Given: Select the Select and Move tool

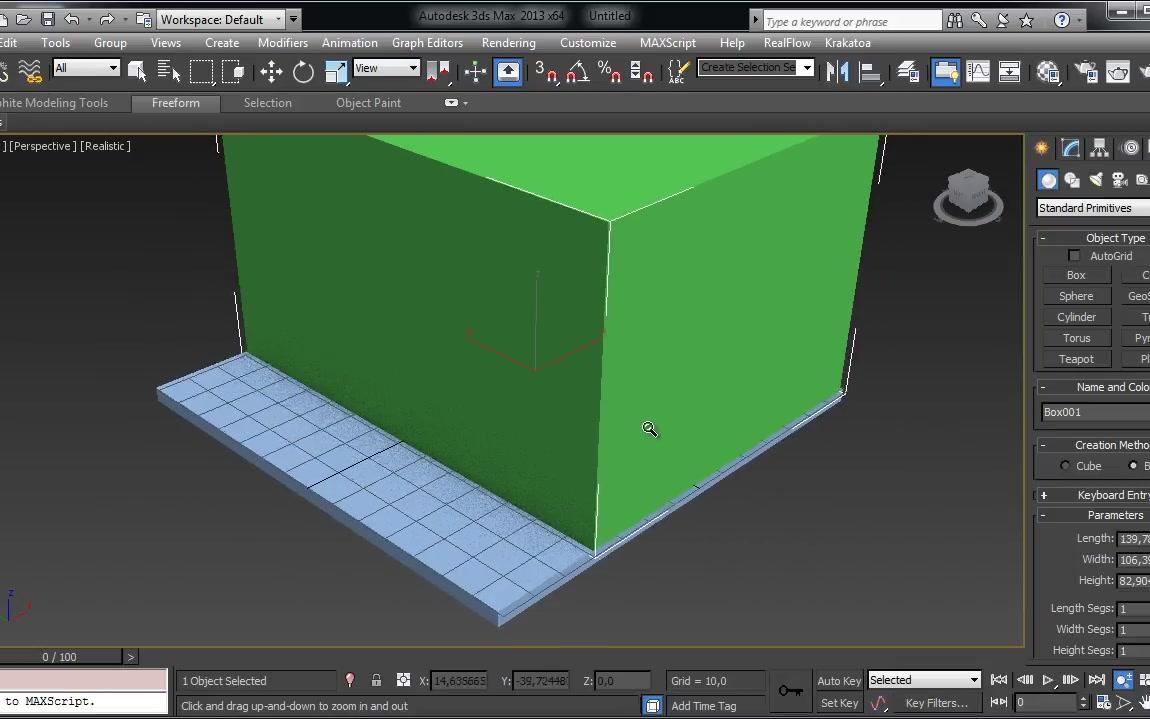Looking at the screenshot, I should click(x=271, y=71).
